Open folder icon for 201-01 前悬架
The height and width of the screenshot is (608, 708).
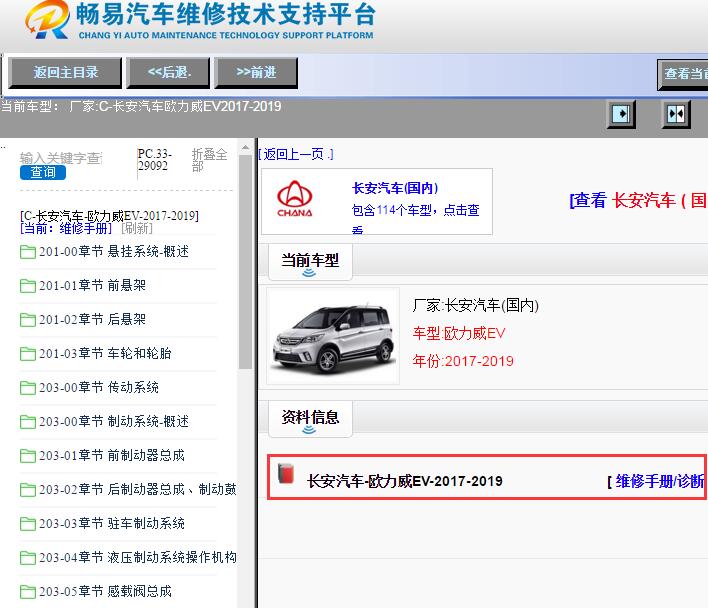coord(28,286)
